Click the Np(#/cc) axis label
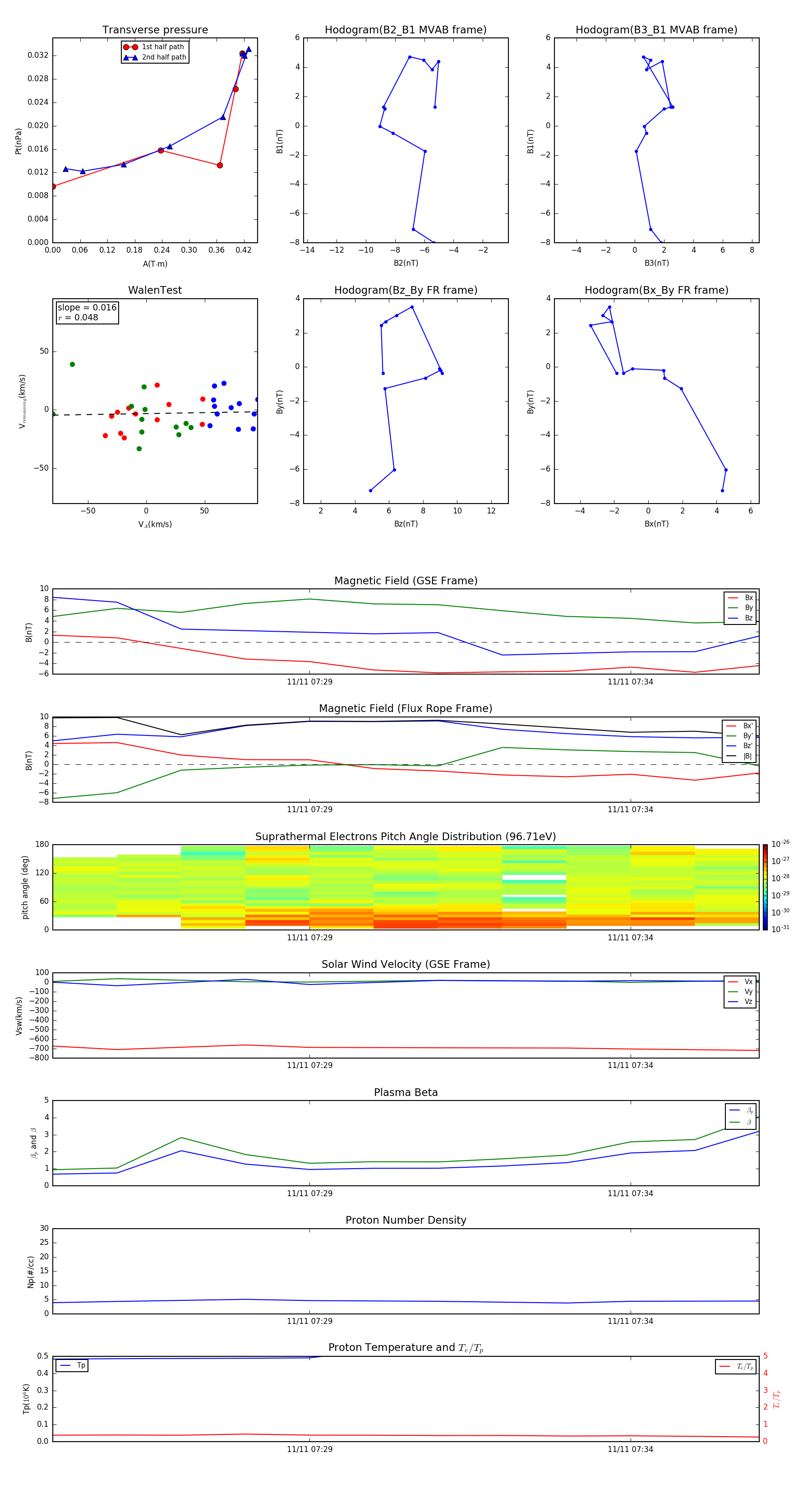Screen dimensions: 812x1489 [30, 1271]
